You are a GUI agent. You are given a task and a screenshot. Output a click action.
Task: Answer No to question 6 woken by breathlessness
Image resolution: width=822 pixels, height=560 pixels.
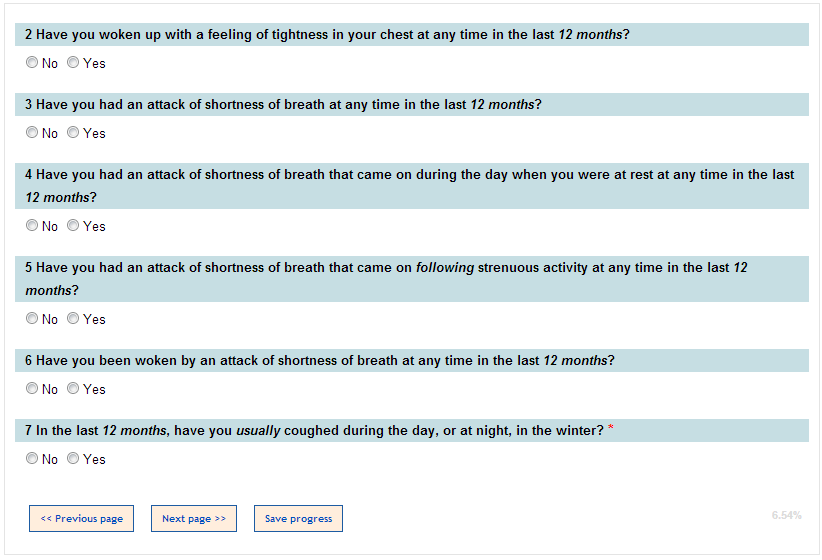(32, 389)
